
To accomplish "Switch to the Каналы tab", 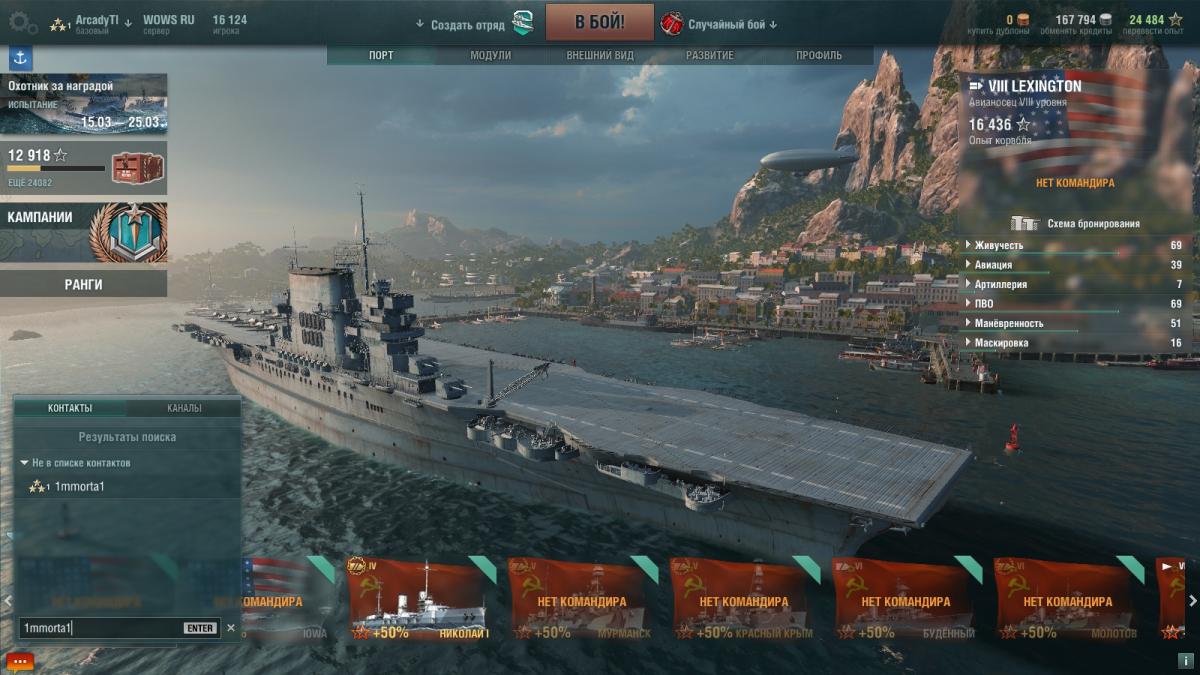I will tap(184, 408).
